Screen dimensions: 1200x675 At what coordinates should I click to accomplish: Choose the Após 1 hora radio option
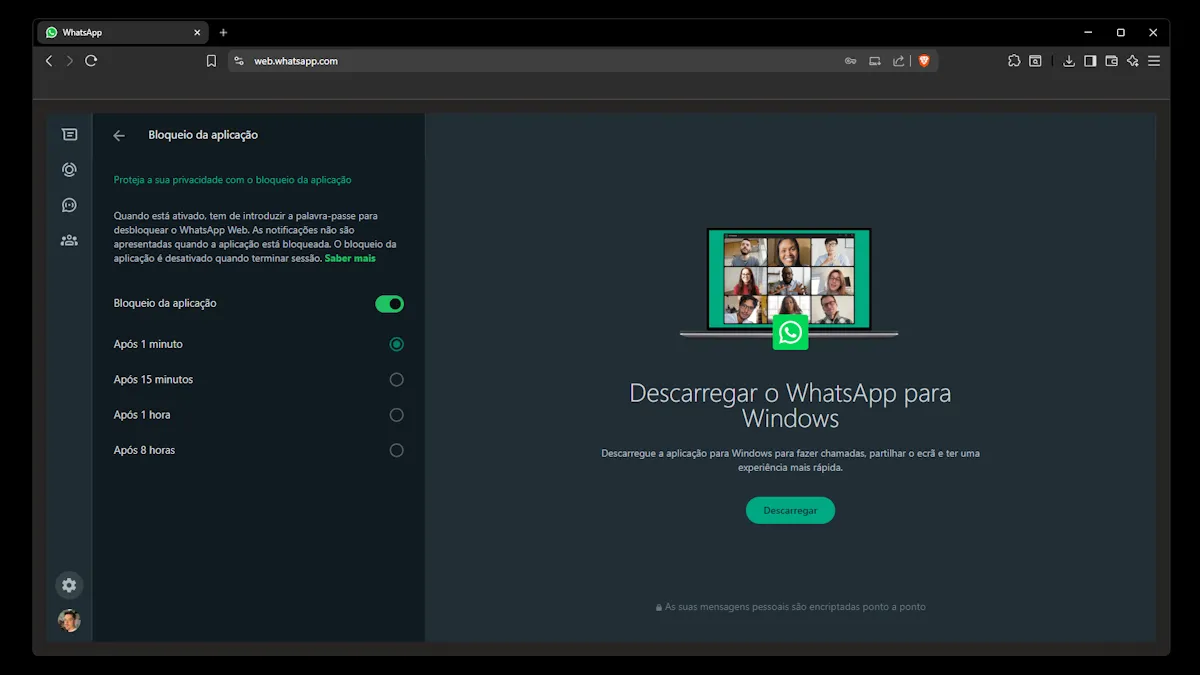coord(396,415)
